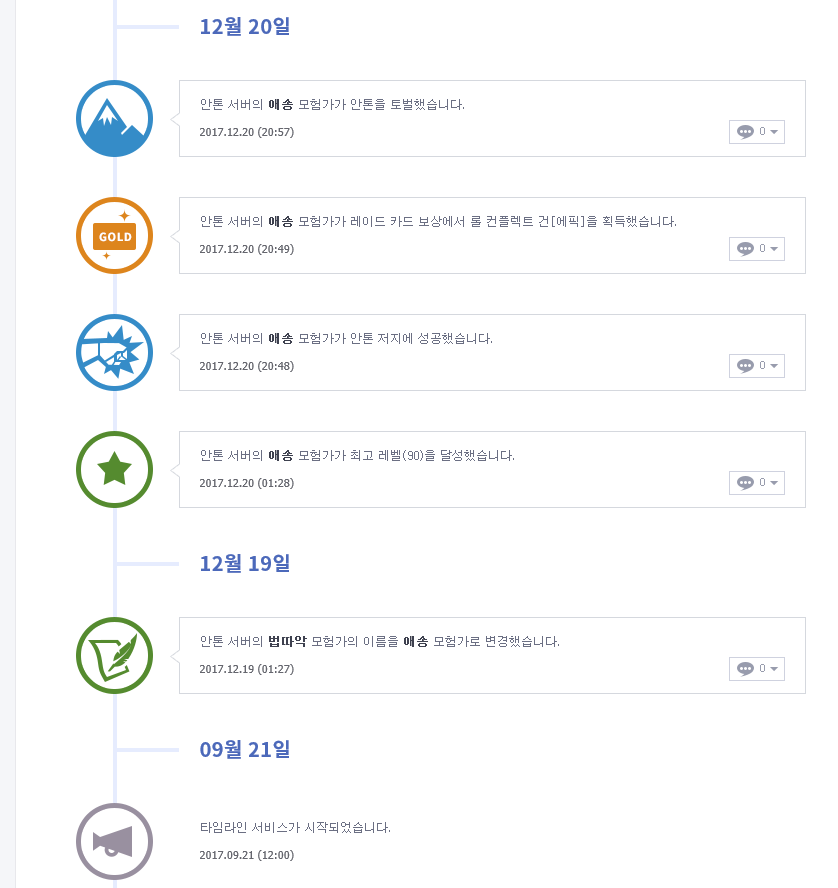Click the green star max level icon
Viewport: 838px width, 888px height.
114,469
